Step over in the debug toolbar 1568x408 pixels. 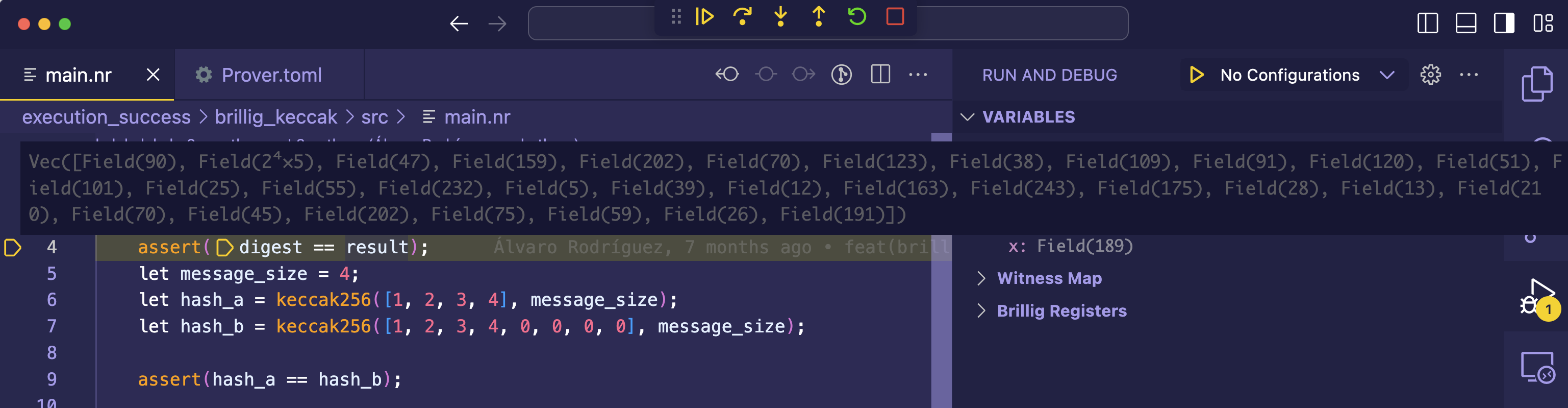(x=743, y=16)
